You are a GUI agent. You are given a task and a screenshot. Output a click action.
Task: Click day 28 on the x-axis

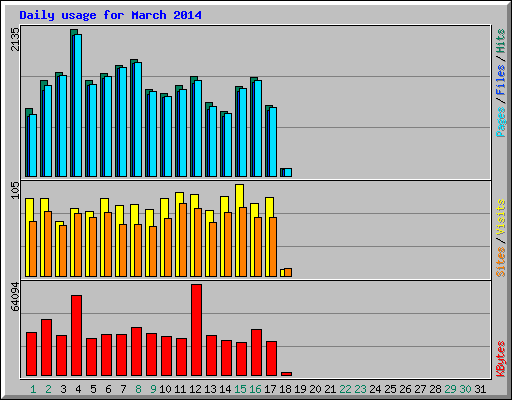(435, 389)
